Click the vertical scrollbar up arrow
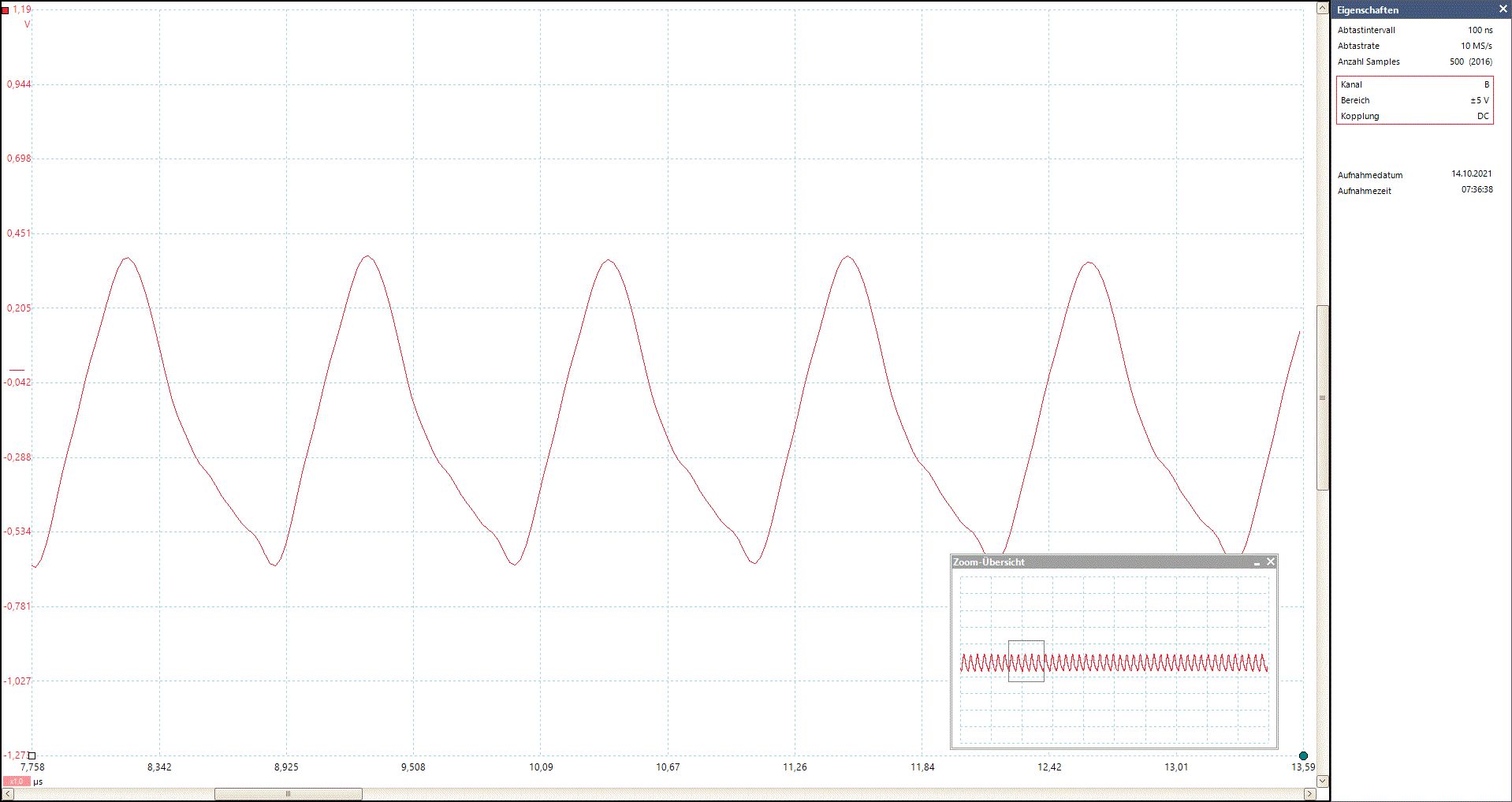This screenshot has width=1512, height=802. pyautogui.click(x=1323, y=8)
